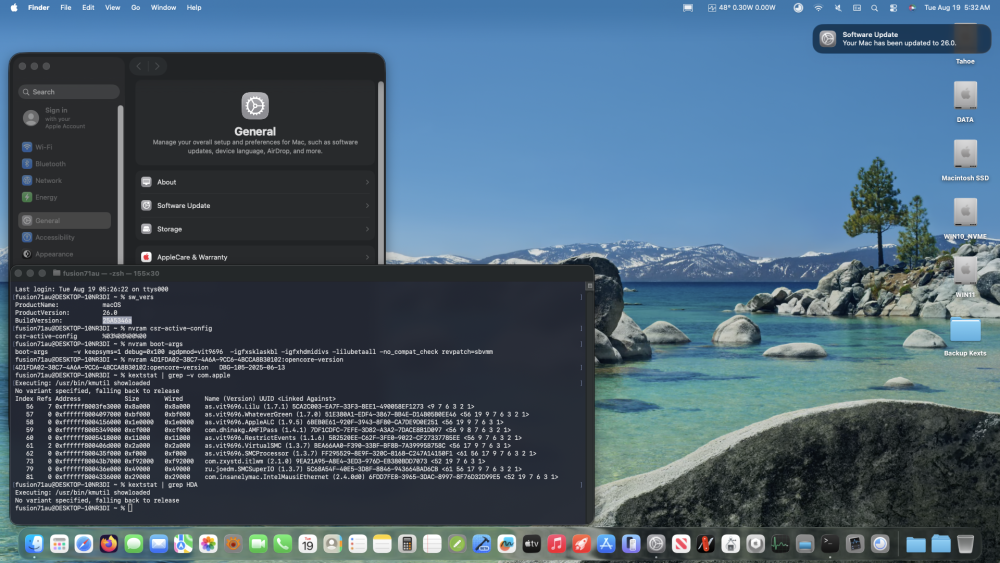Viewport: 1000px width, 563px height.
Task: Select Wi-Fi in the Settings sidebar
Action: [64, 147]
